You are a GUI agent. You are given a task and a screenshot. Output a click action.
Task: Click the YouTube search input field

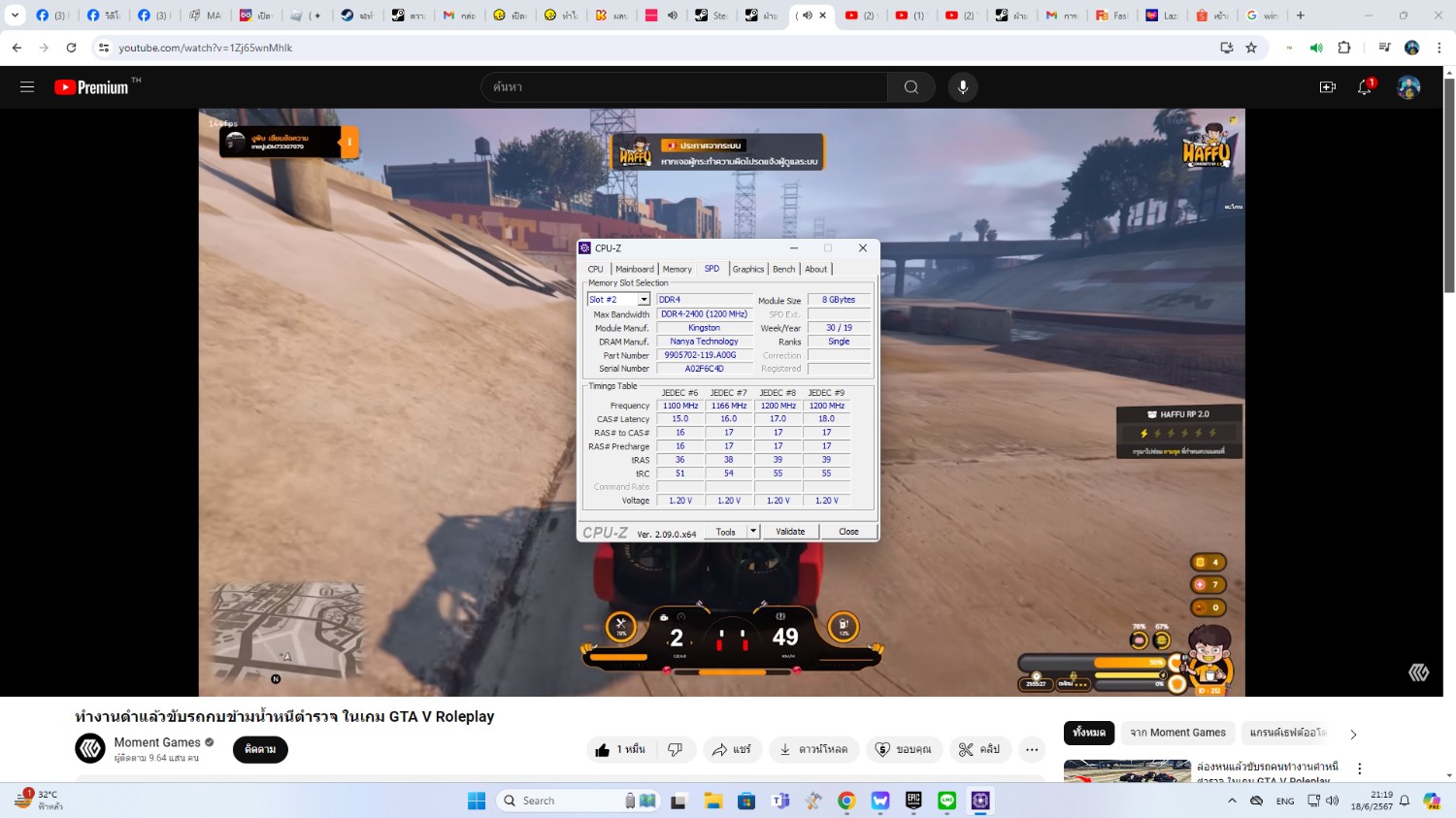pos(684,87)
